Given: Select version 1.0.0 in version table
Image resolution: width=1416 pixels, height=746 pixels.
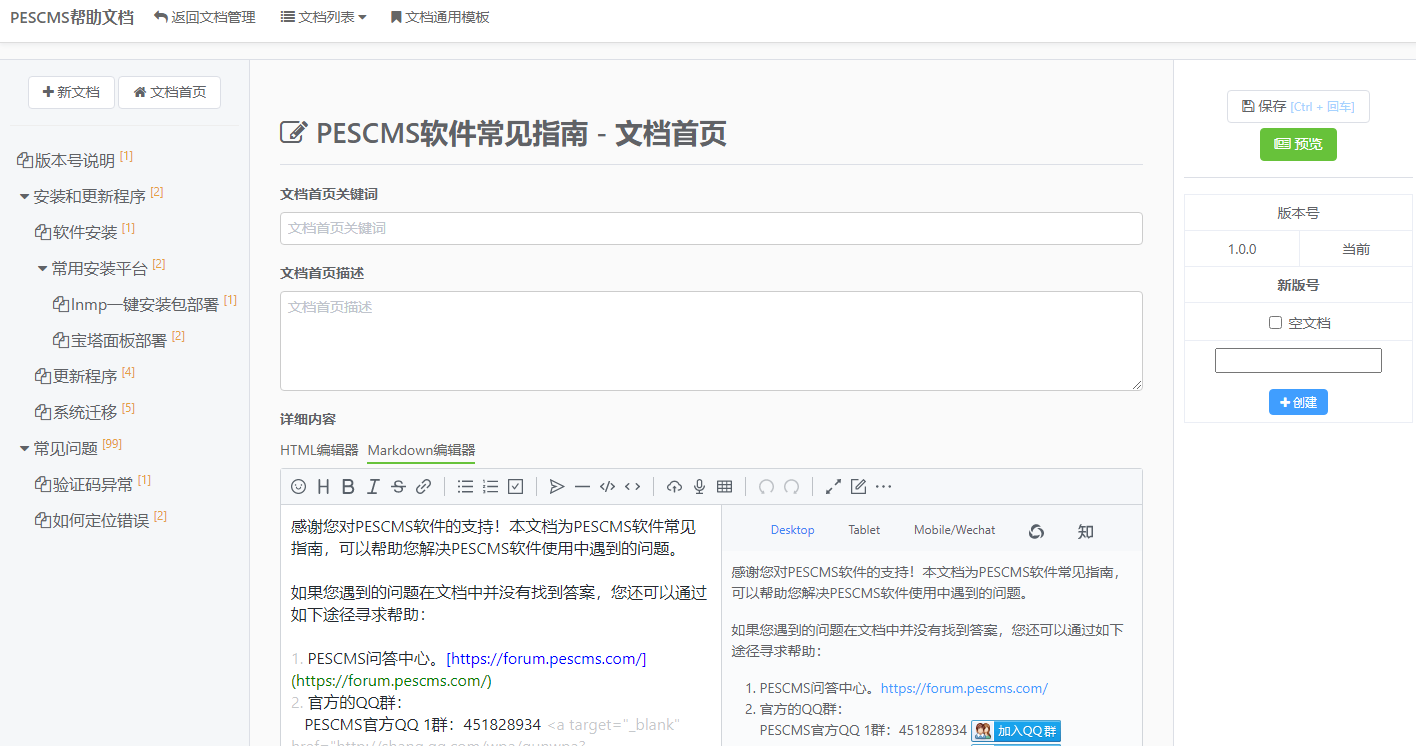Looking at the screenshot, I should (x=1242, y=249).
